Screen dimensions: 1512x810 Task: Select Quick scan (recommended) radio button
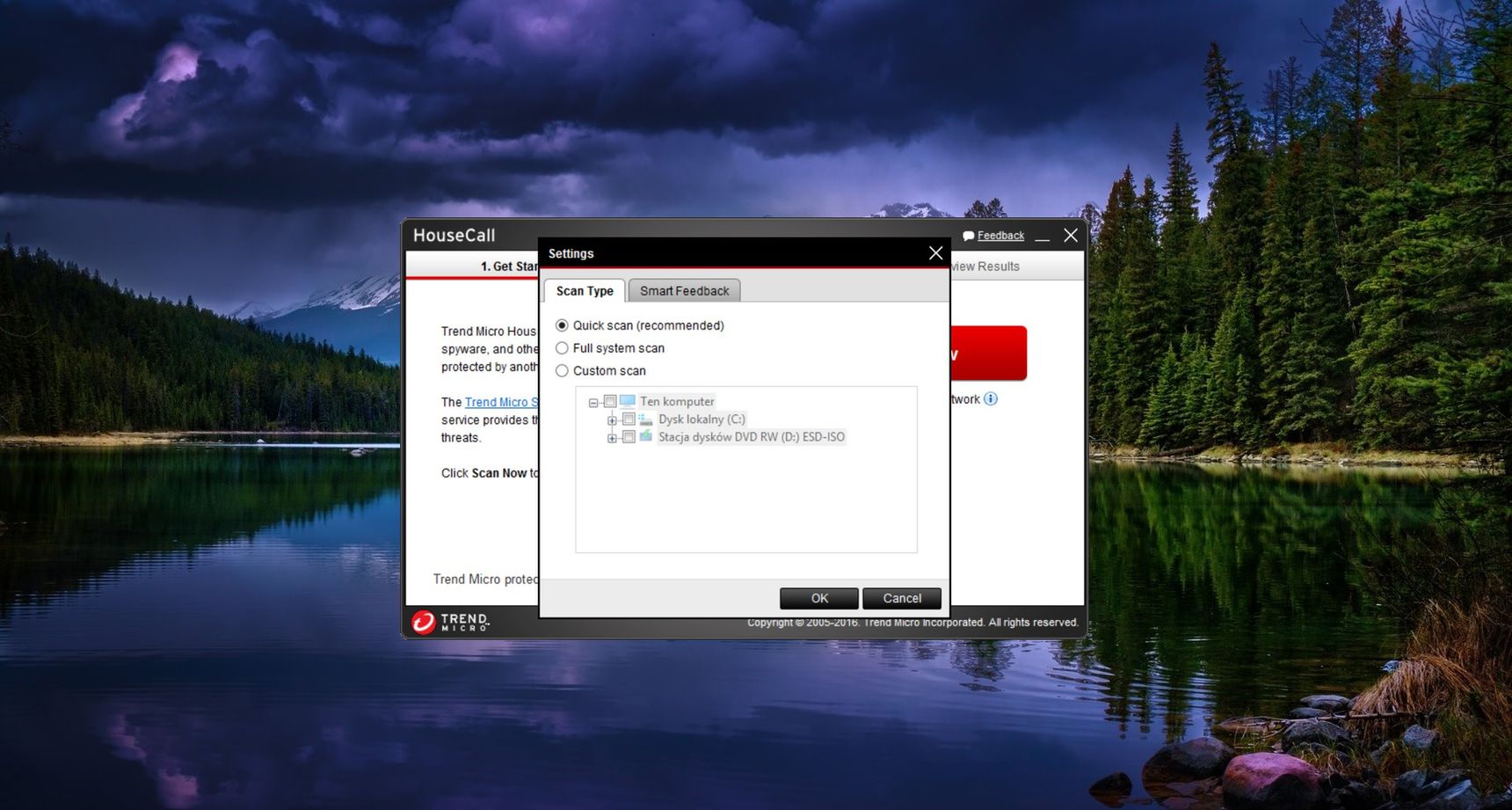[562, 325]
